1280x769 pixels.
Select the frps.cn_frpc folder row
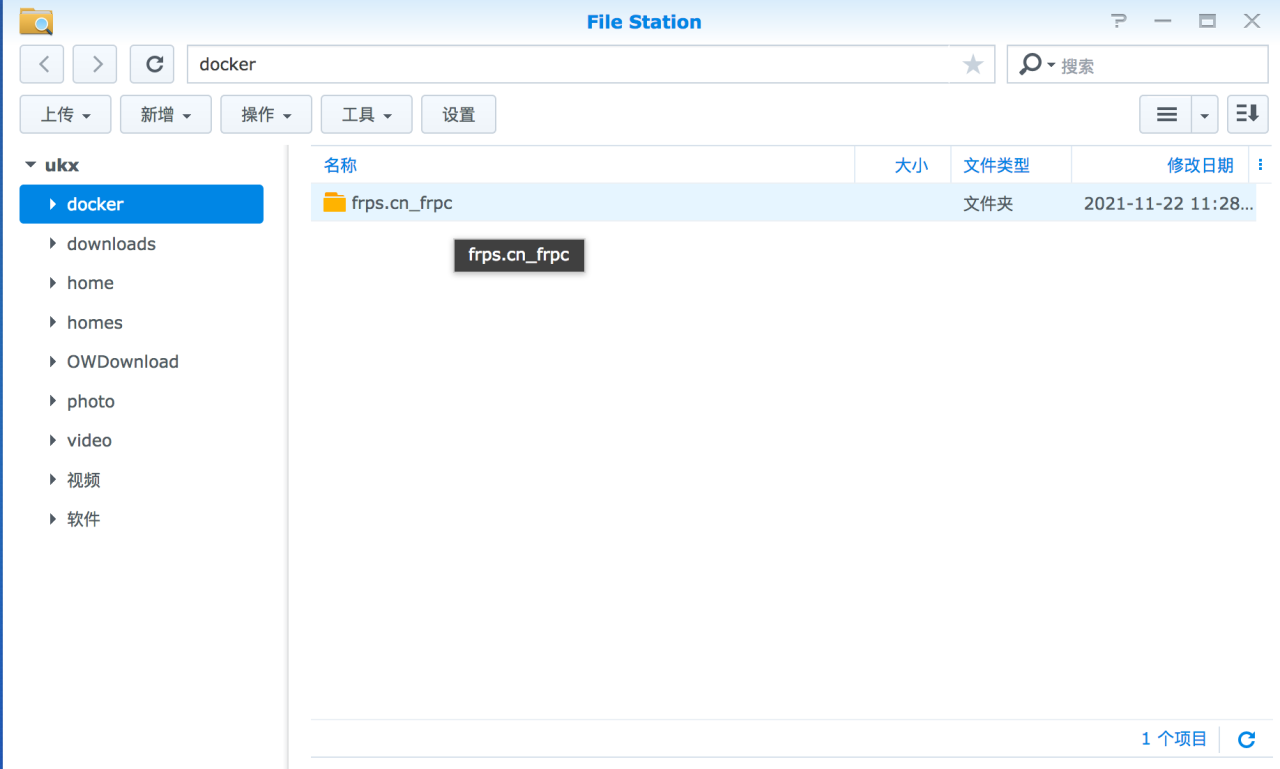tap(600, 203)
